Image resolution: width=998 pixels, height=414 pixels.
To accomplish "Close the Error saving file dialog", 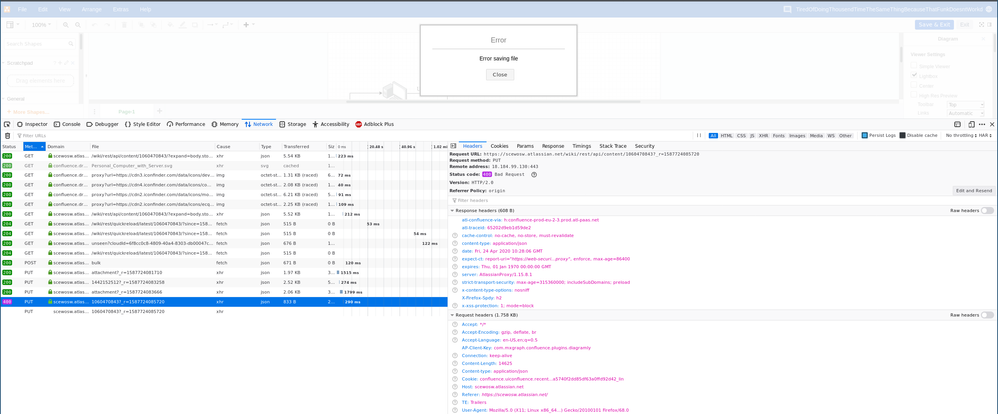I will coord(500,75).
